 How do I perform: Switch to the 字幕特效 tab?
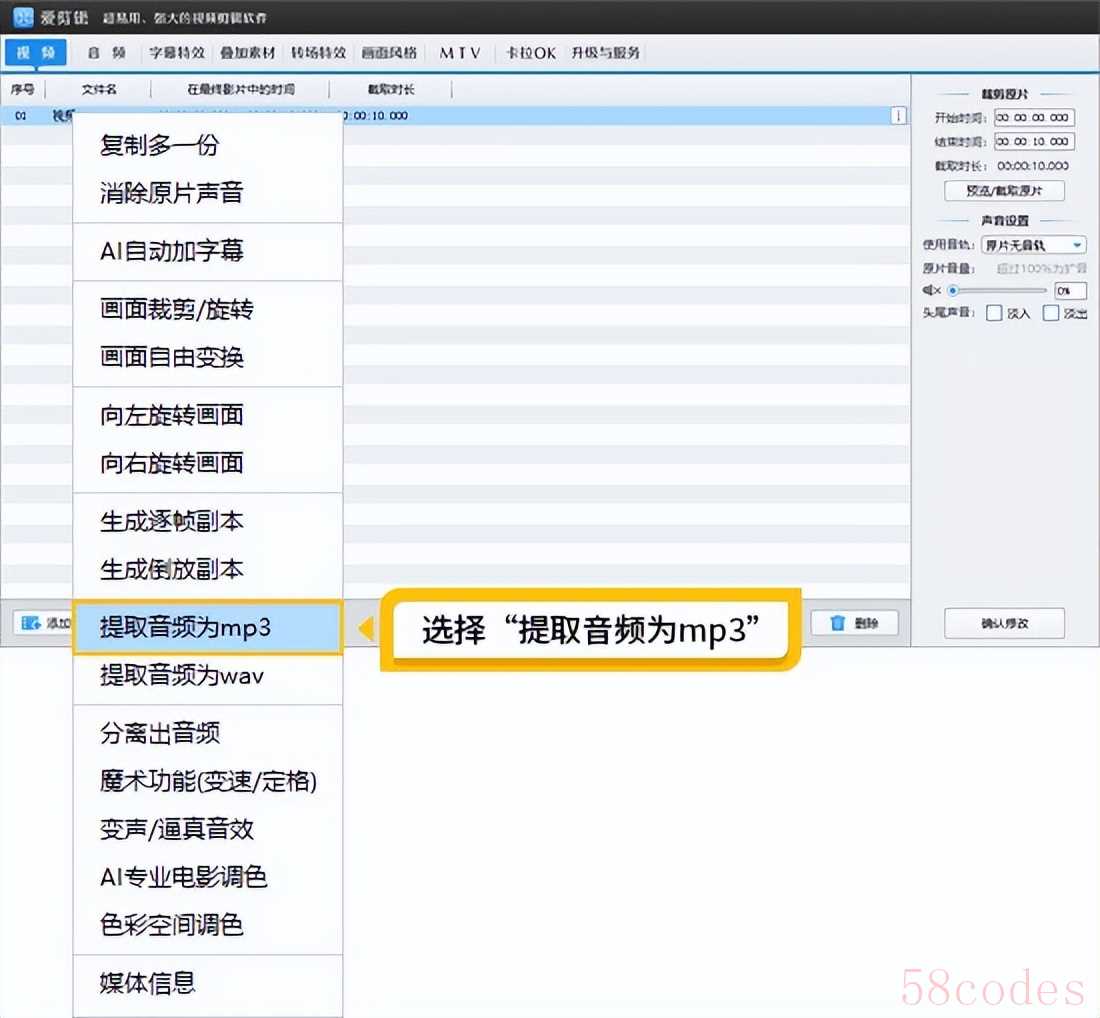click(177, 53)
